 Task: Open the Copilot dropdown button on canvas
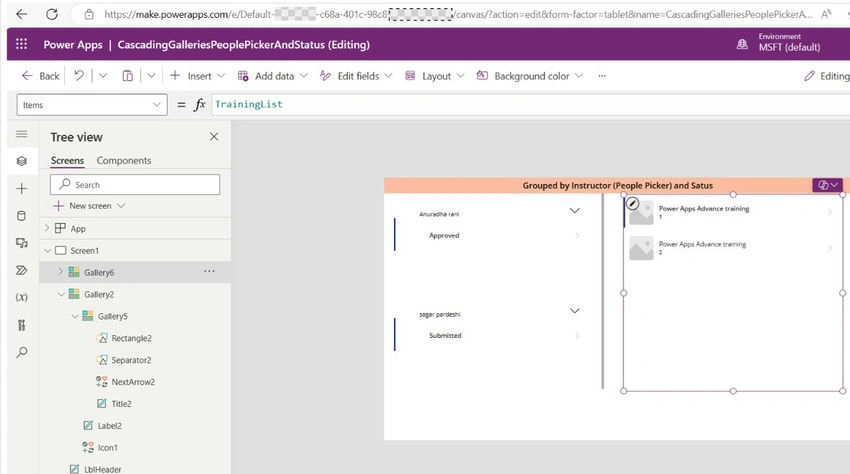(827, 185)
